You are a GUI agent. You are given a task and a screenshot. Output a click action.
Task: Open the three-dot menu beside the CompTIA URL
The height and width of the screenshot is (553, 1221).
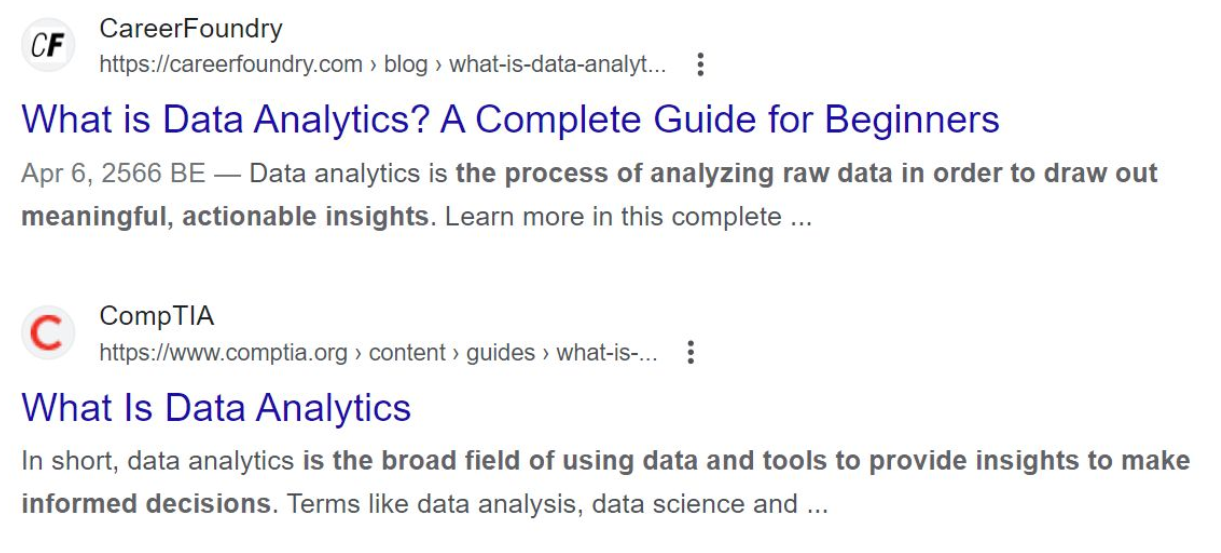click(690, 353)
